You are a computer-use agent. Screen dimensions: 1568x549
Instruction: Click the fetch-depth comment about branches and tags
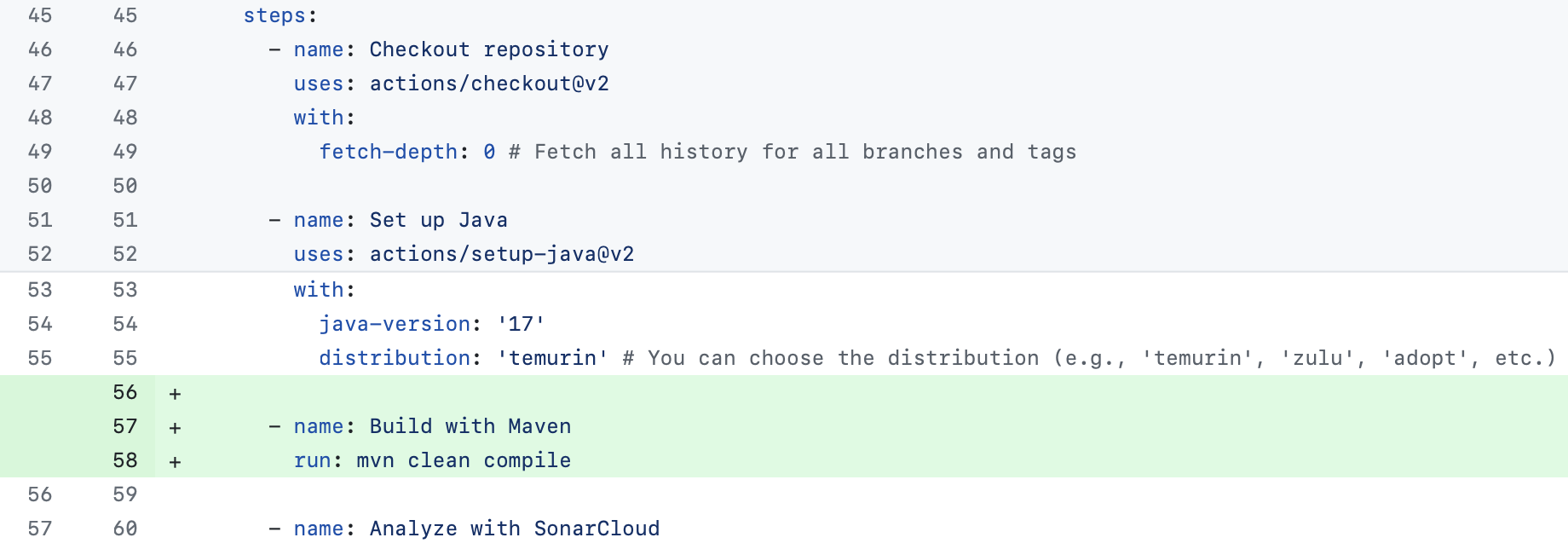coord(793,153)
